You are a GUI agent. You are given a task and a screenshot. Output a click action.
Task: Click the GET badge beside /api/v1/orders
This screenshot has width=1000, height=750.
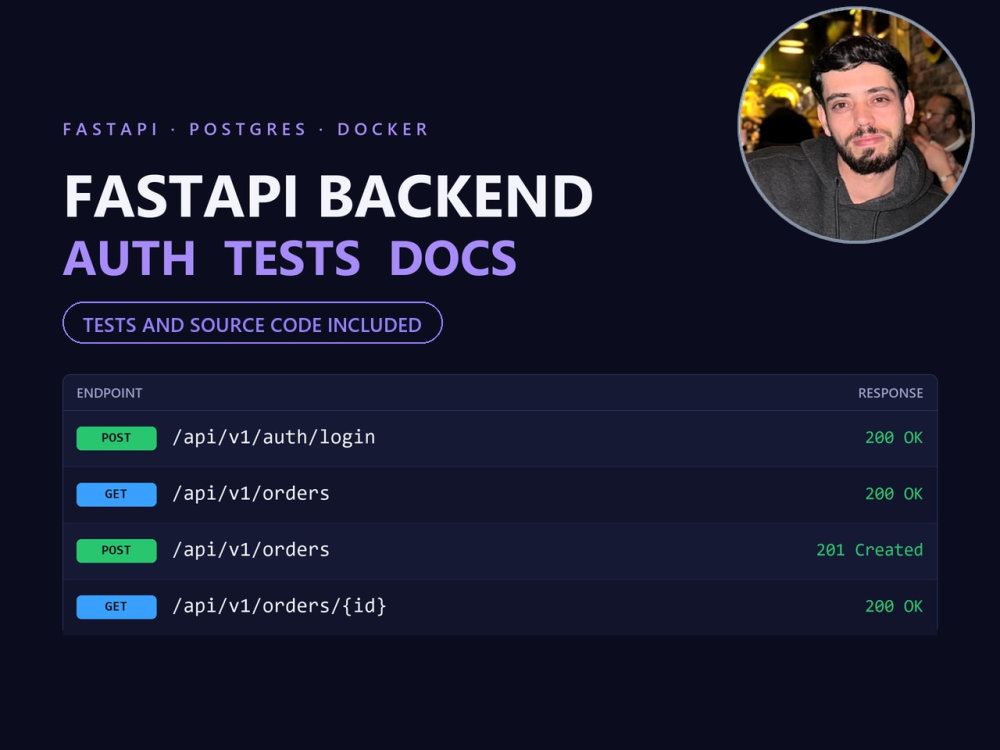(116, 494)
